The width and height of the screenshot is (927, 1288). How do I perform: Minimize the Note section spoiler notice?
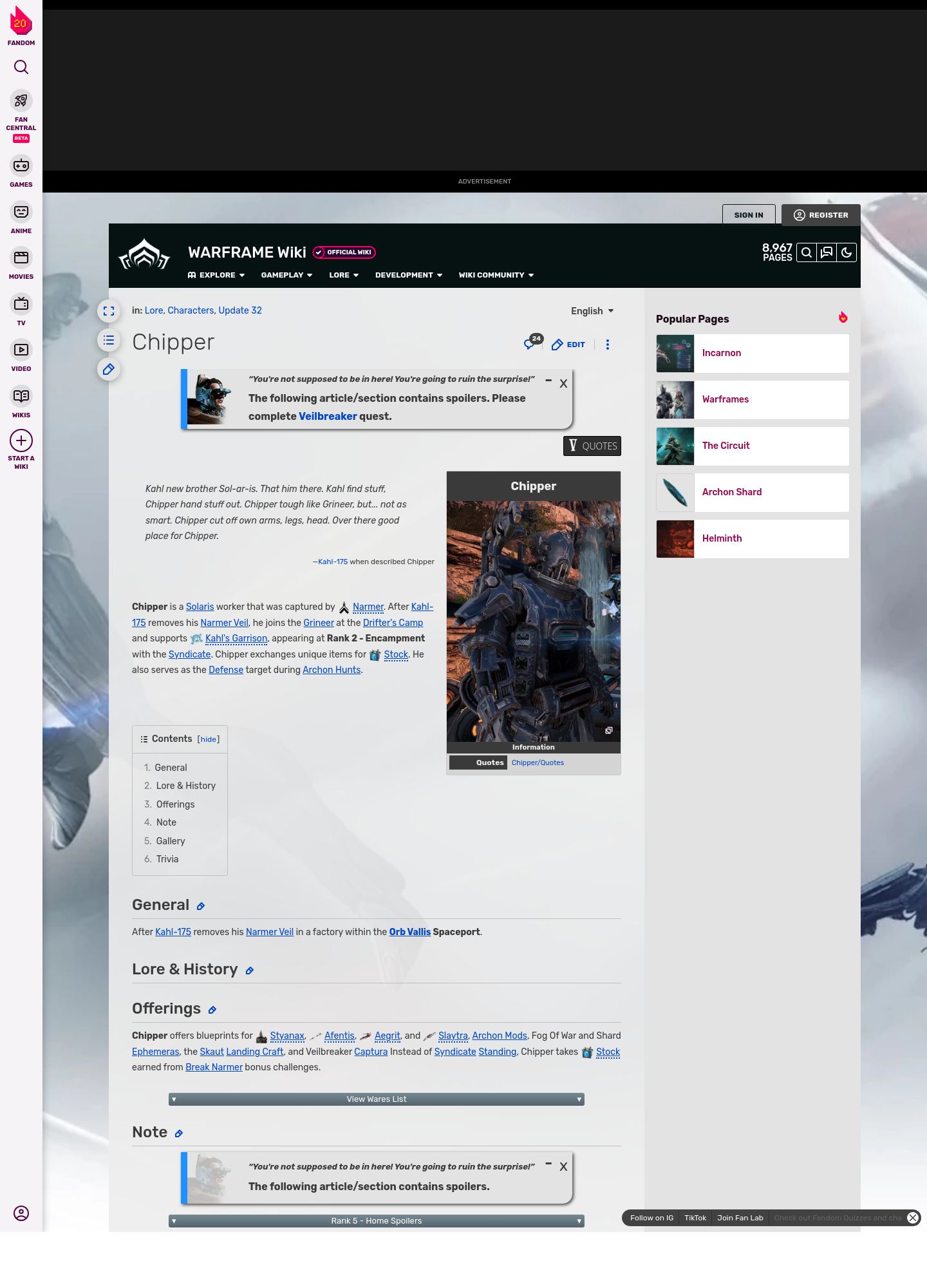[548, 1164]
